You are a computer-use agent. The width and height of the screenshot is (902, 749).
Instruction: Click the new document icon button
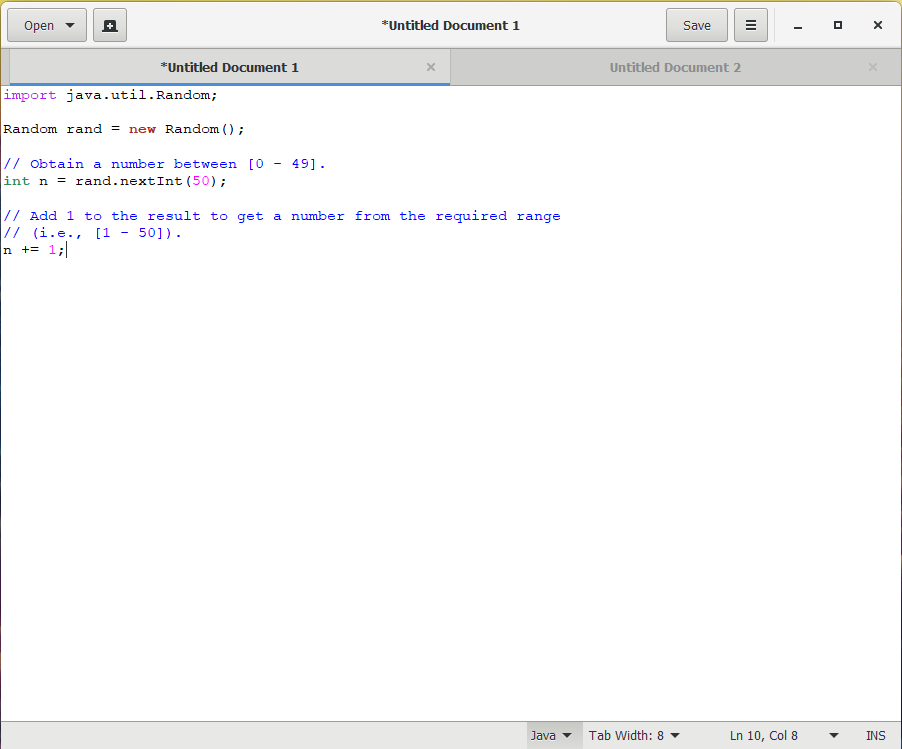(x=110, y=26)
